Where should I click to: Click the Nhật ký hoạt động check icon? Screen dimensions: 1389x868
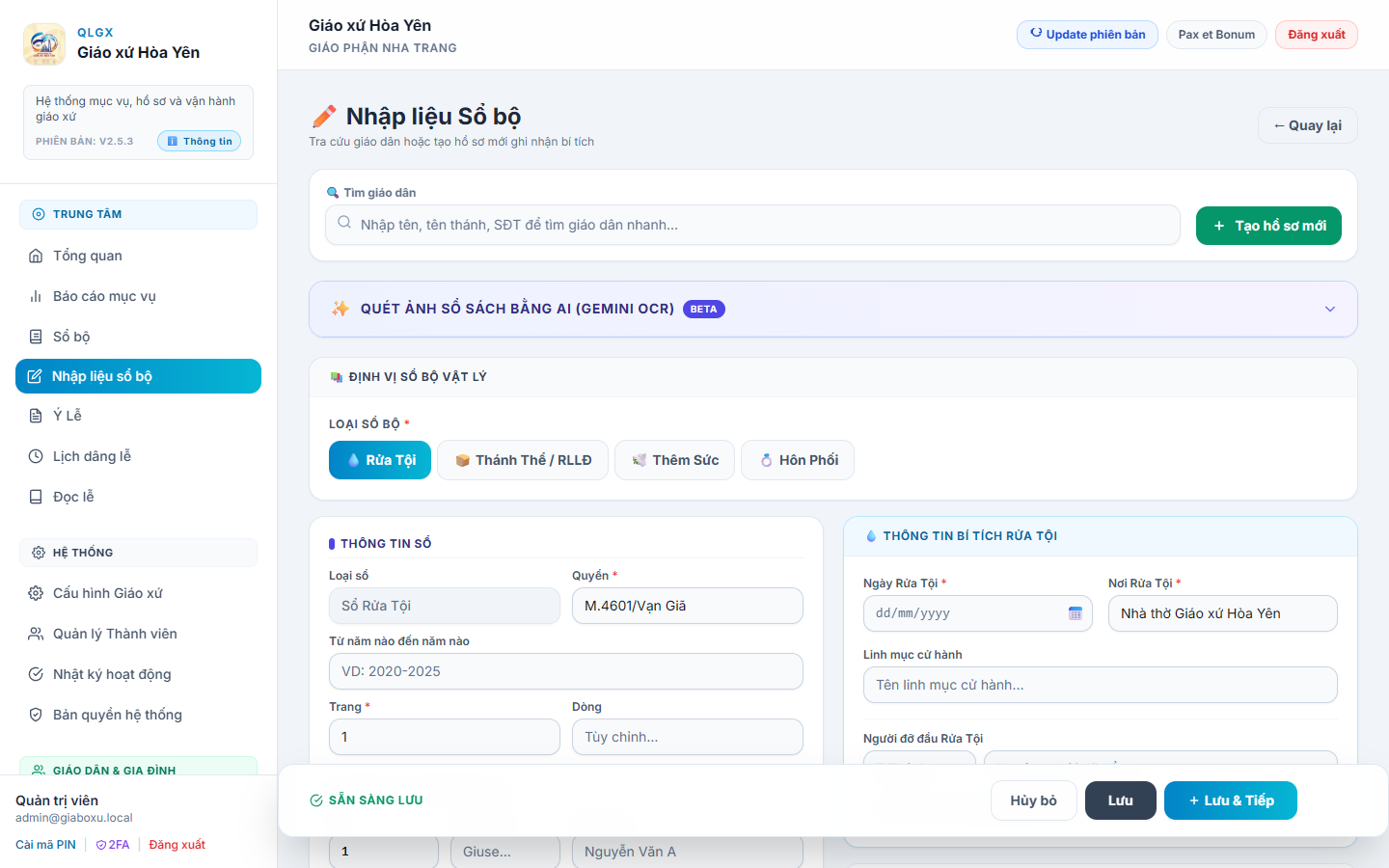coord(36,674)
